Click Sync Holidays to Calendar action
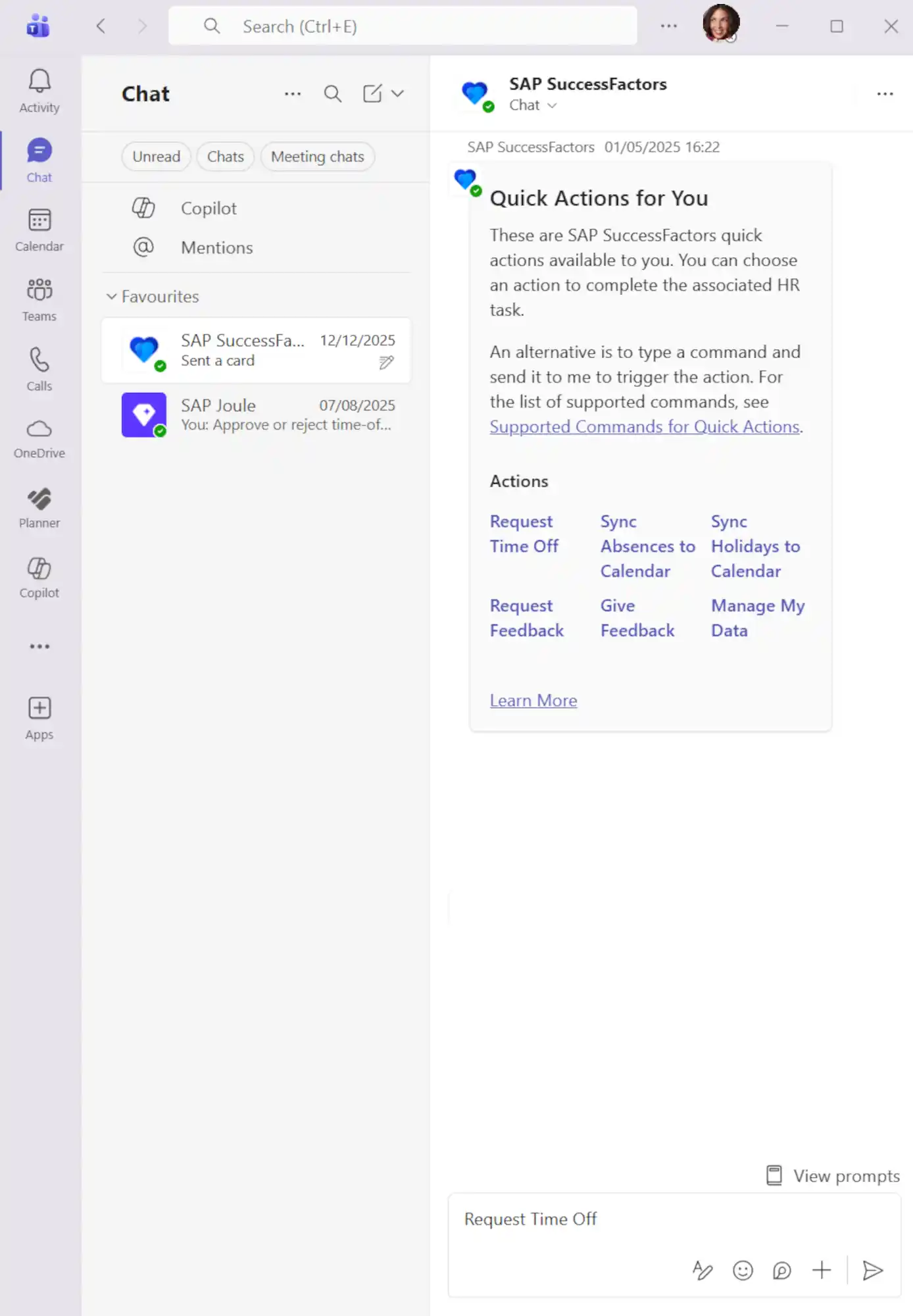The height and width of the screenshot is (1316, 913). click(755, 546)
